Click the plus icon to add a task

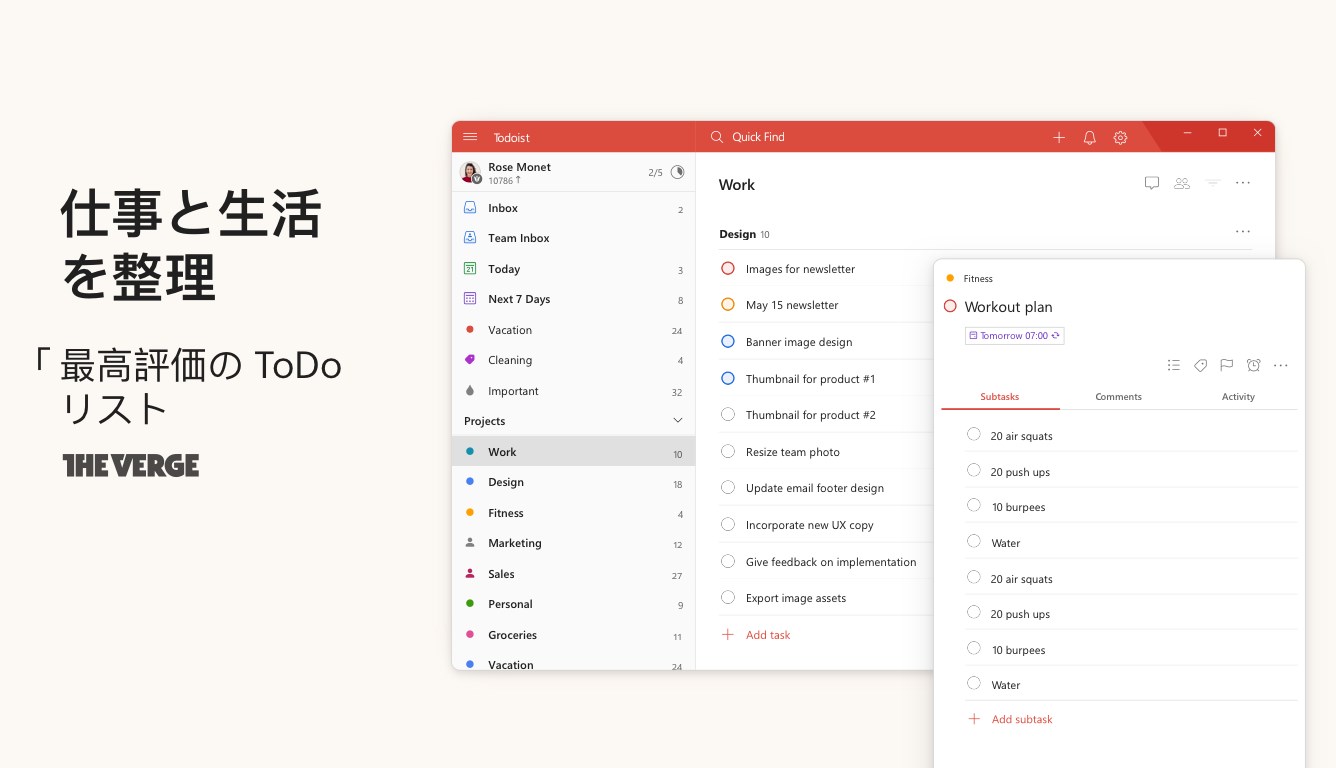point(1059,138)
